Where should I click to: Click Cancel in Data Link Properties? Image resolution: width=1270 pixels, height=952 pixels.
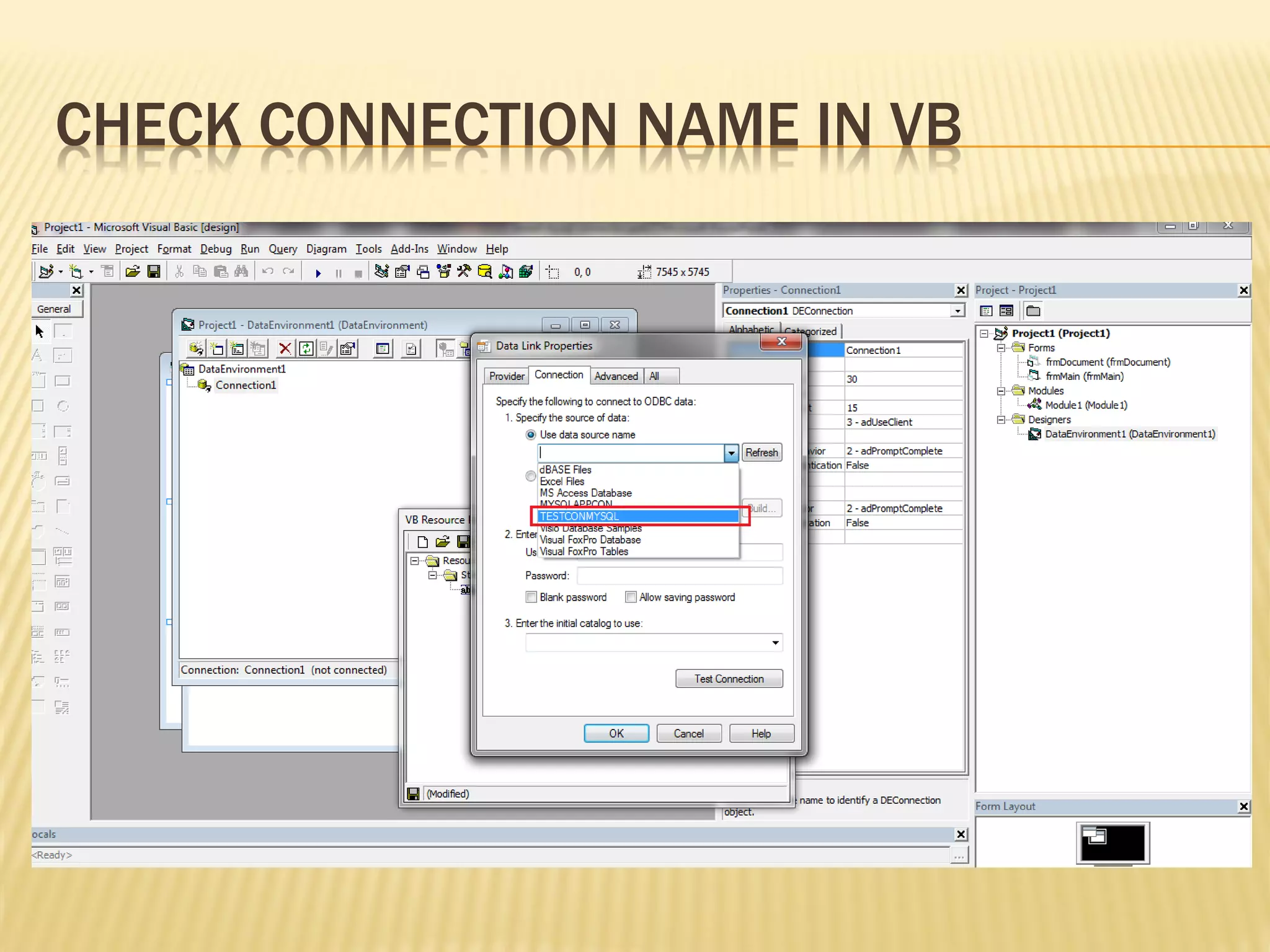(x=689, y=733)
